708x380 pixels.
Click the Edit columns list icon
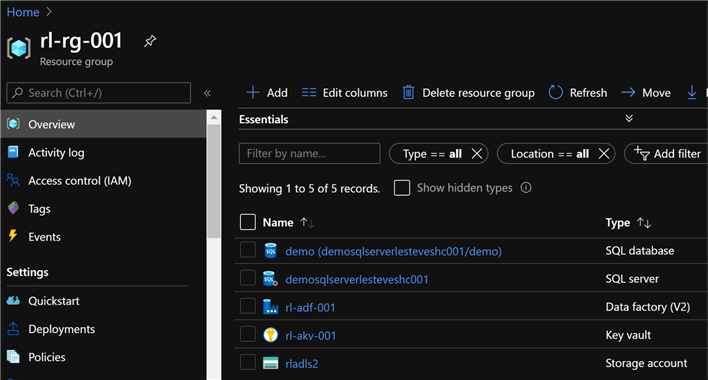tap(309, 93)
